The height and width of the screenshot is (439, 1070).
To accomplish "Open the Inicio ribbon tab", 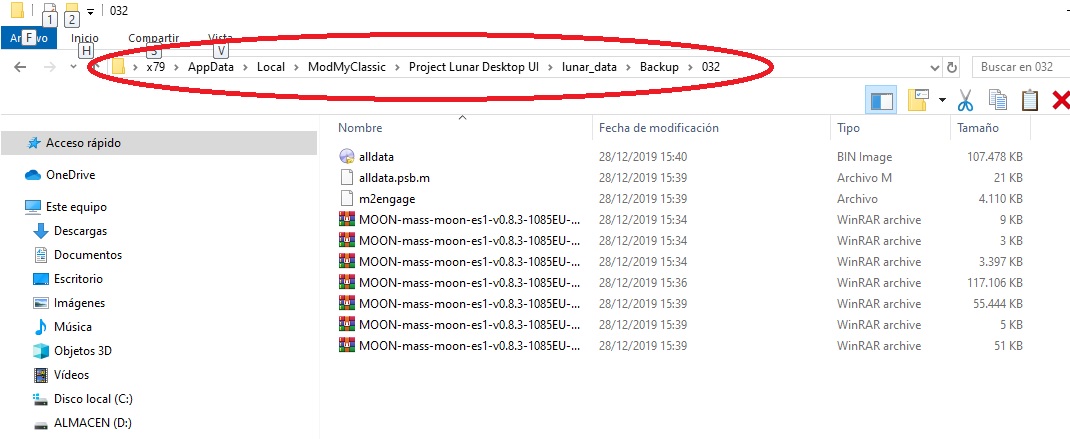I will pos(85,38).
